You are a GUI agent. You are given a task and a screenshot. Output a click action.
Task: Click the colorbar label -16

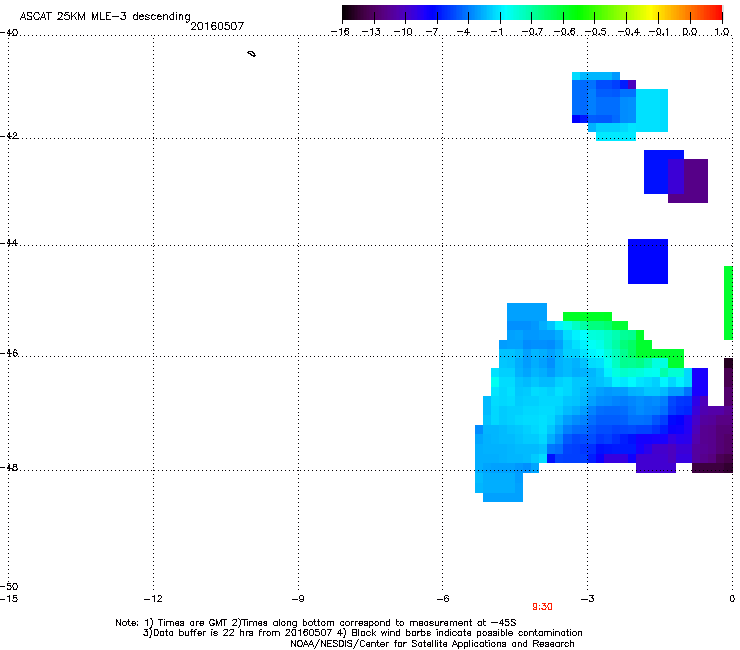click(x=340, y=32)
